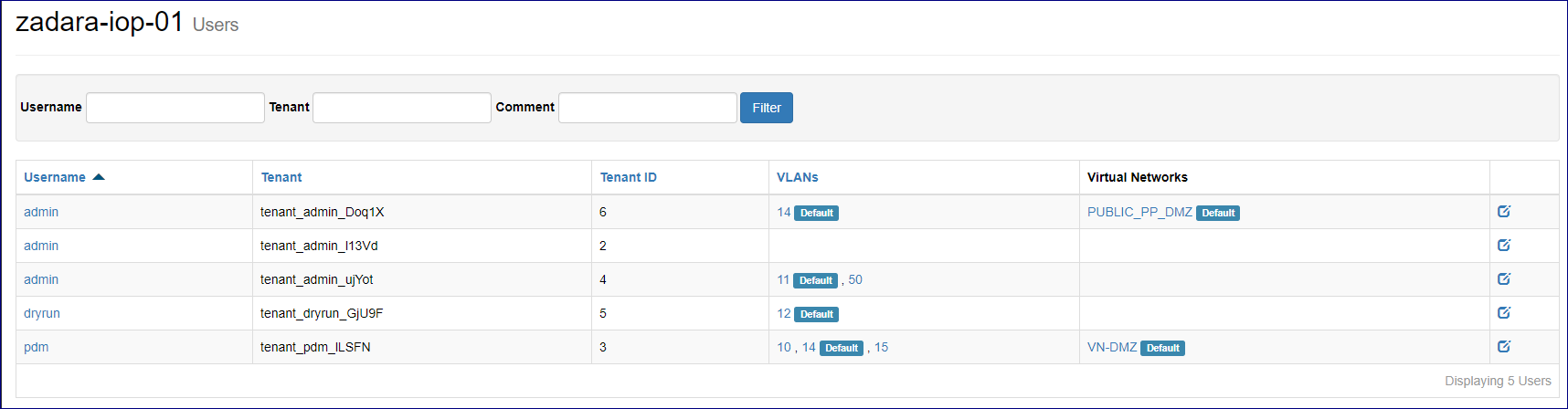Open the VN-DMZ virtual network link
Viewport: 1568px width, 409px height.
point(1112,347)
